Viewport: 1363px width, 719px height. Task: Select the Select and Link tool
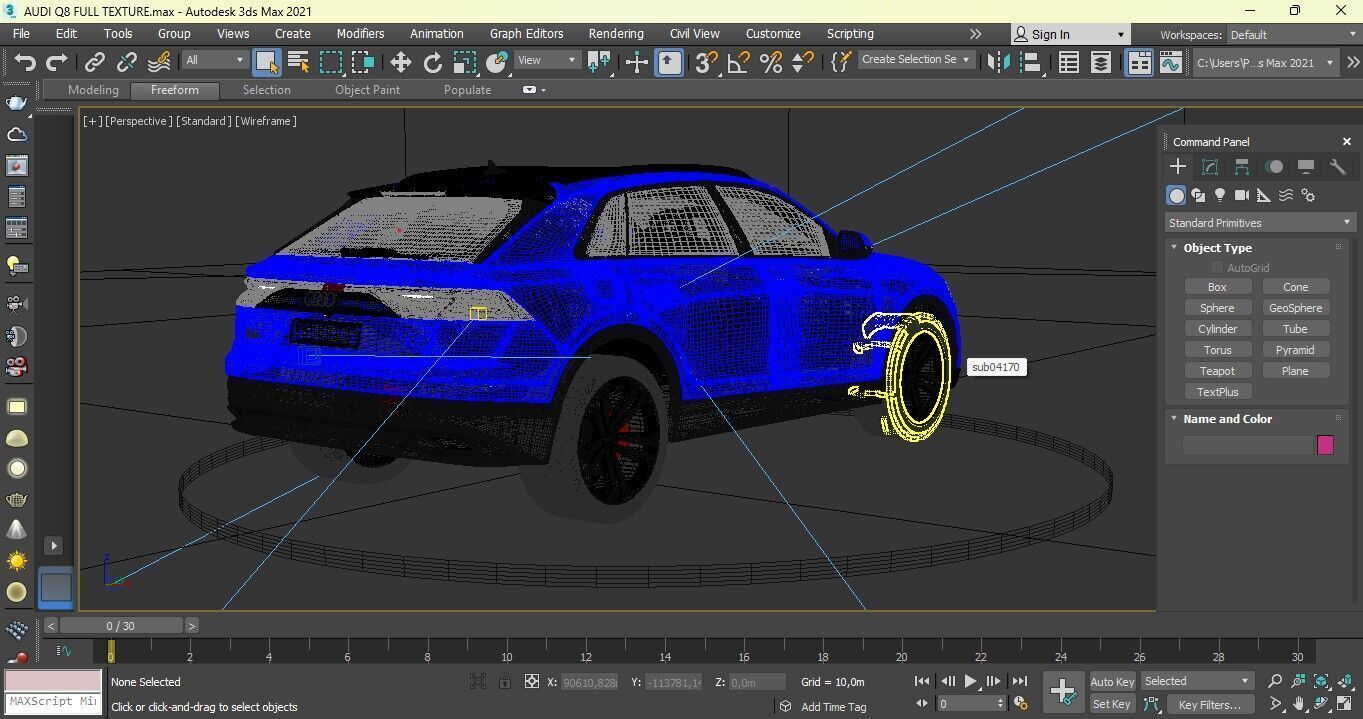pyautogui.click(x=94, y=63)
